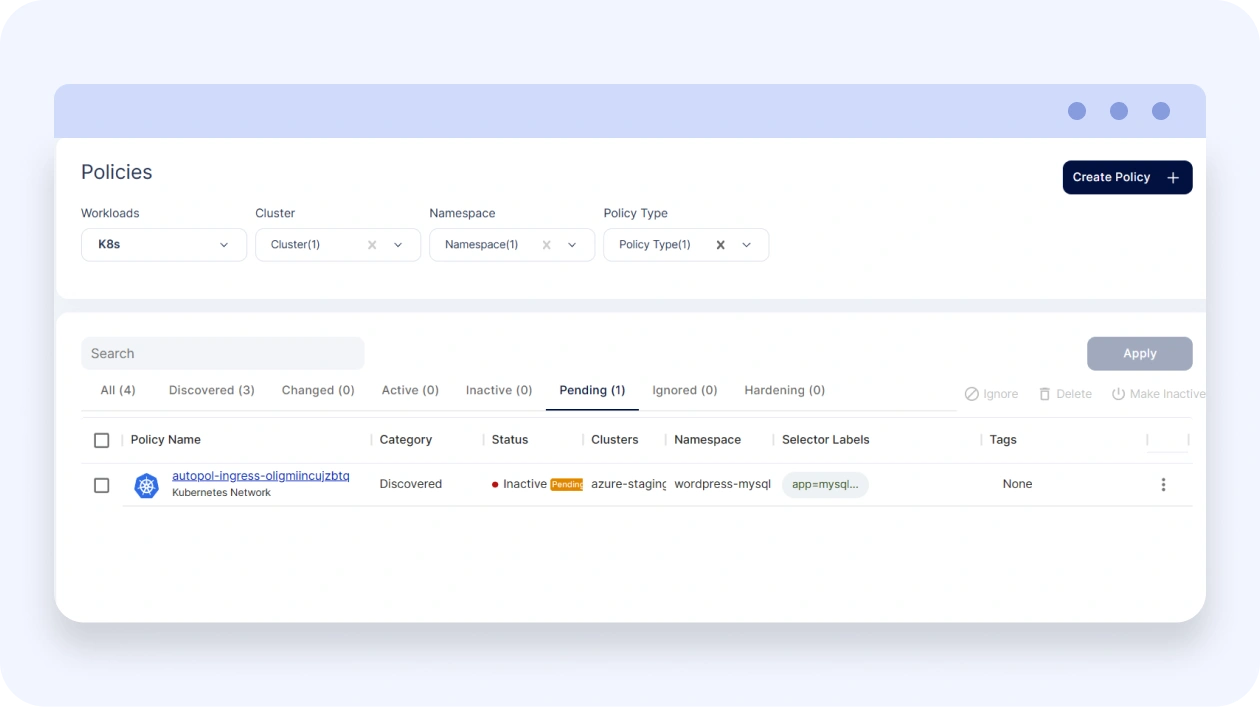The height and width of the screenshot is (707, 1260).
Task: Clear the Policy Type filter with X
Action: point(720,245)
